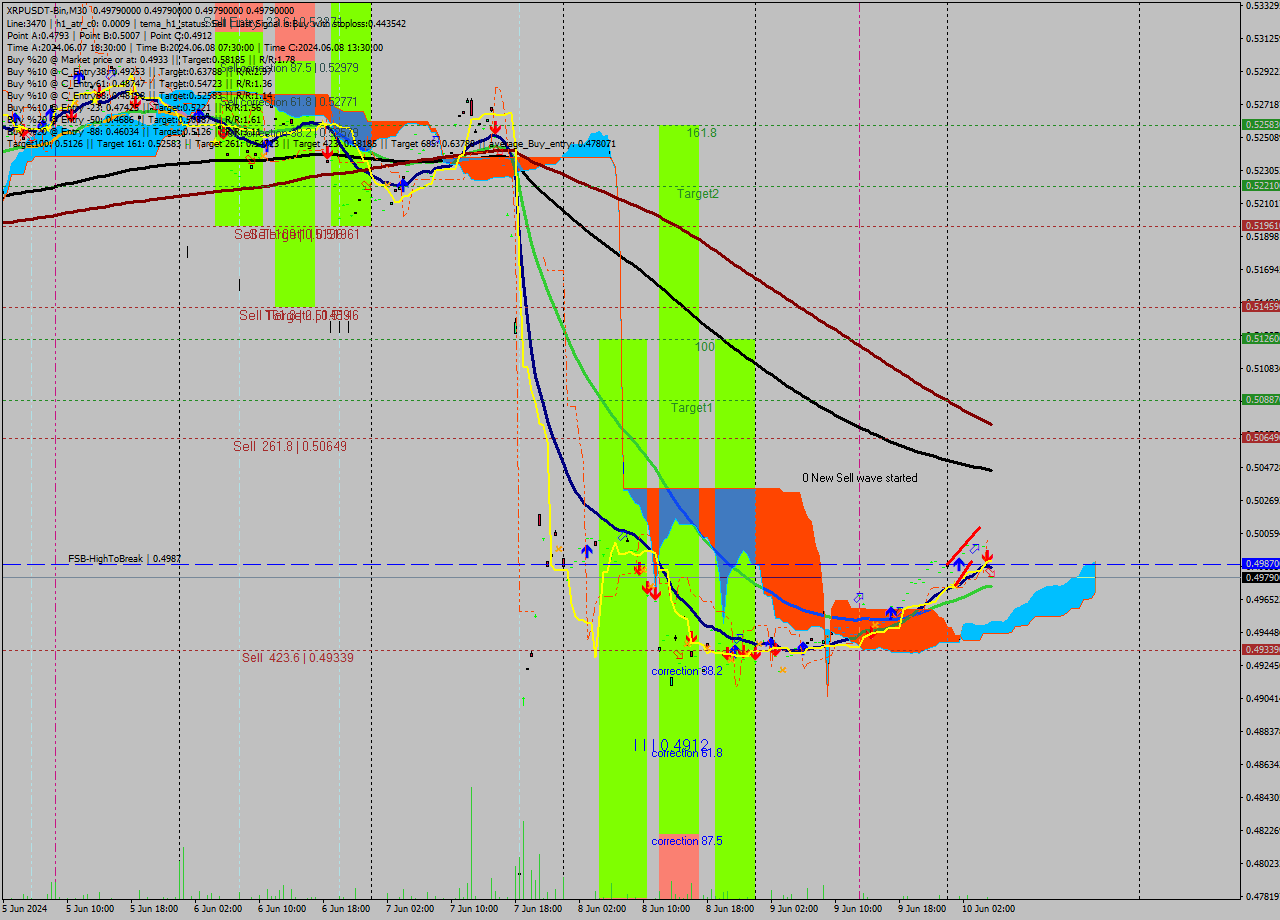
Task: Click the green 0.50887 price tag
Action: point(1261,399)
